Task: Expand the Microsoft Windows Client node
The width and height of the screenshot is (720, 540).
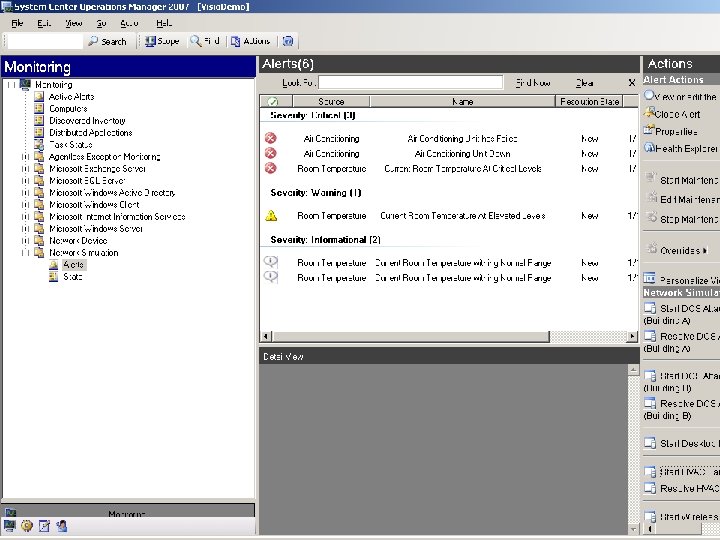Action: [x=25, y=204]
